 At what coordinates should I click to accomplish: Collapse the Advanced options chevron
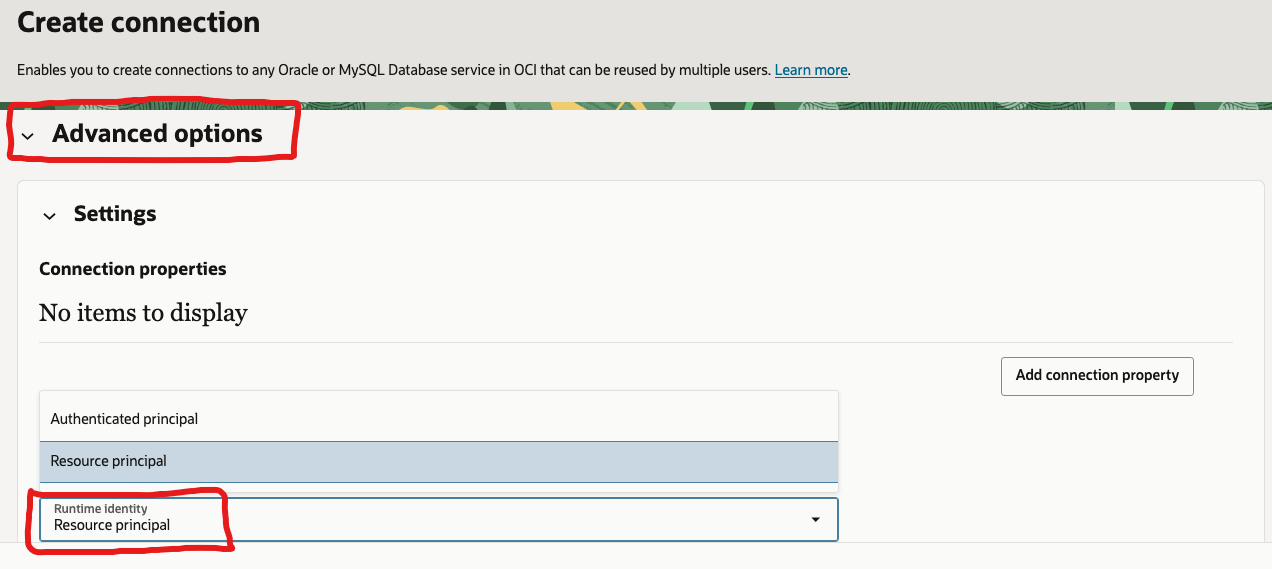pyautogui.click(x=28, y=136)
